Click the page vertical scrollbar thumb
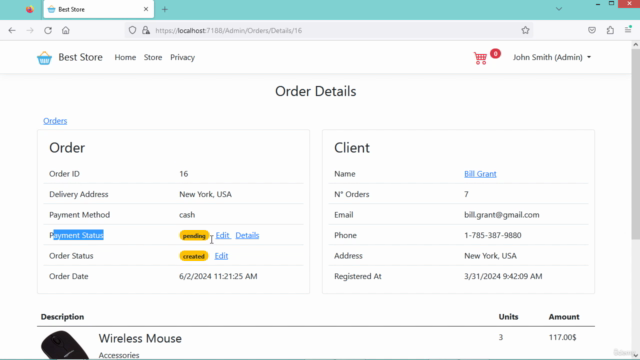 (x=636, y=143)
